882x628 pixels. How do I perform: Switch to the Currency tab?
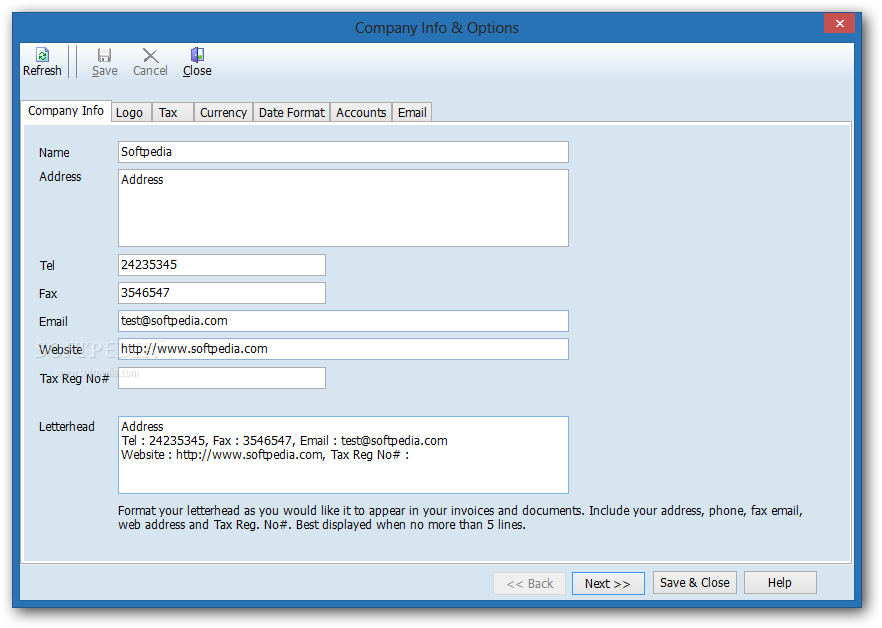coord(223,113)
